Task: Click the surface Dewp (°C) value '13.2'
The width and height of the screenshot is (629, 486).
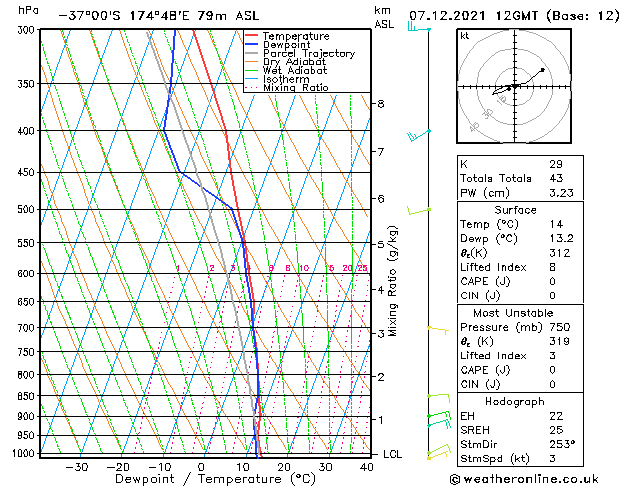Action: click(x=561, y=239)
